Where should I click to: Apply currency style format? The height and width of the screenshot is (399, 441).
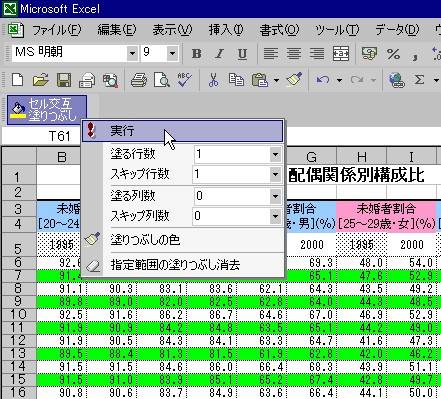[x=370, y=54]
